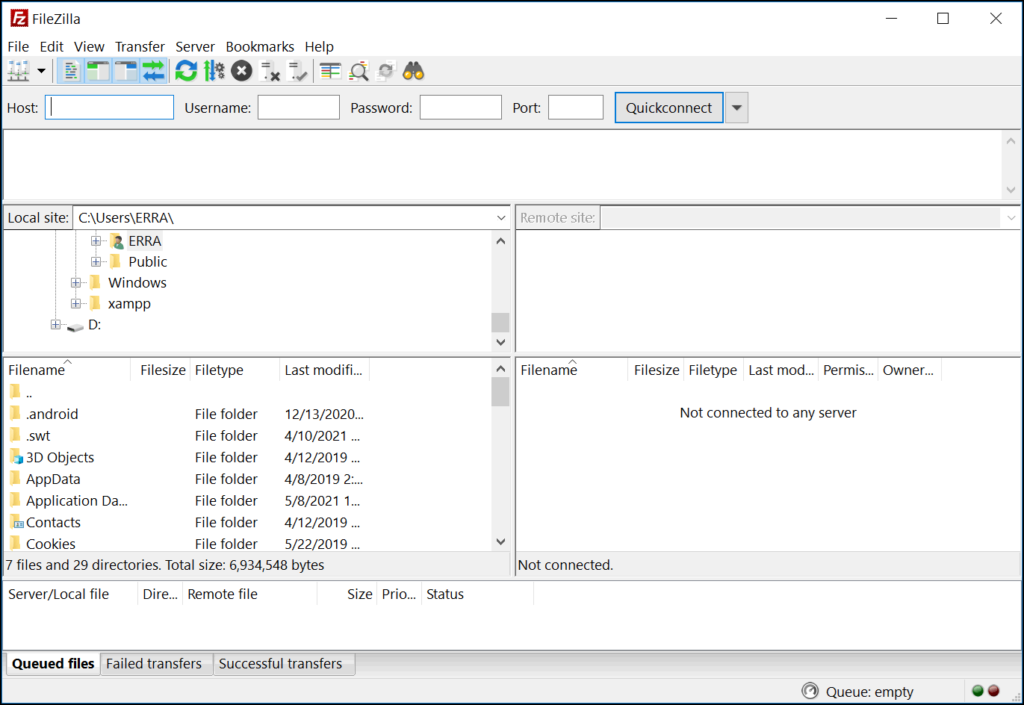
Task: Open the Site Manager dropdown arrow
Action: (41, 71)
